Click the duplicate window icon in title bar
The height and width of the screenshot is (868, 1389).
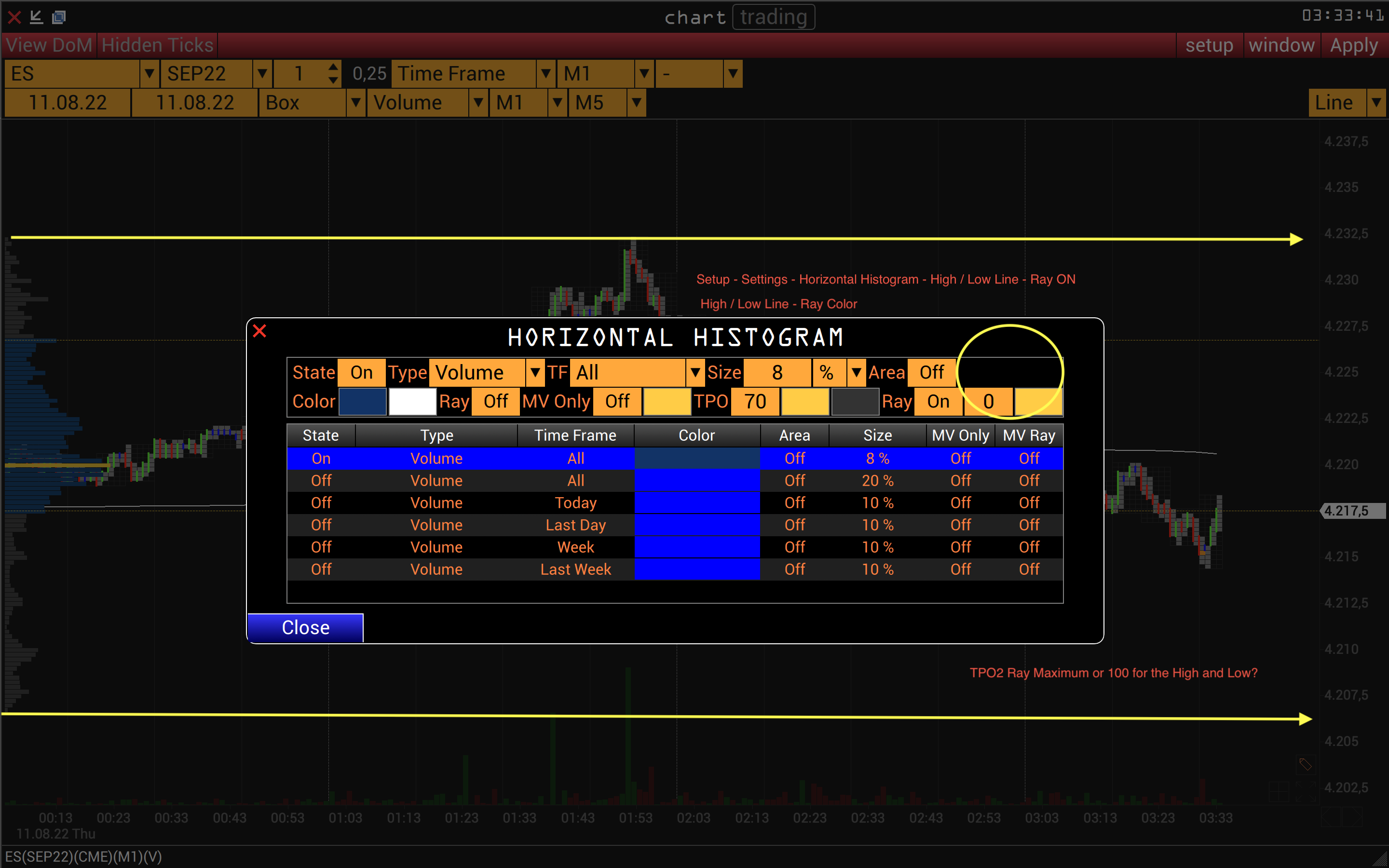coord(58,17)
